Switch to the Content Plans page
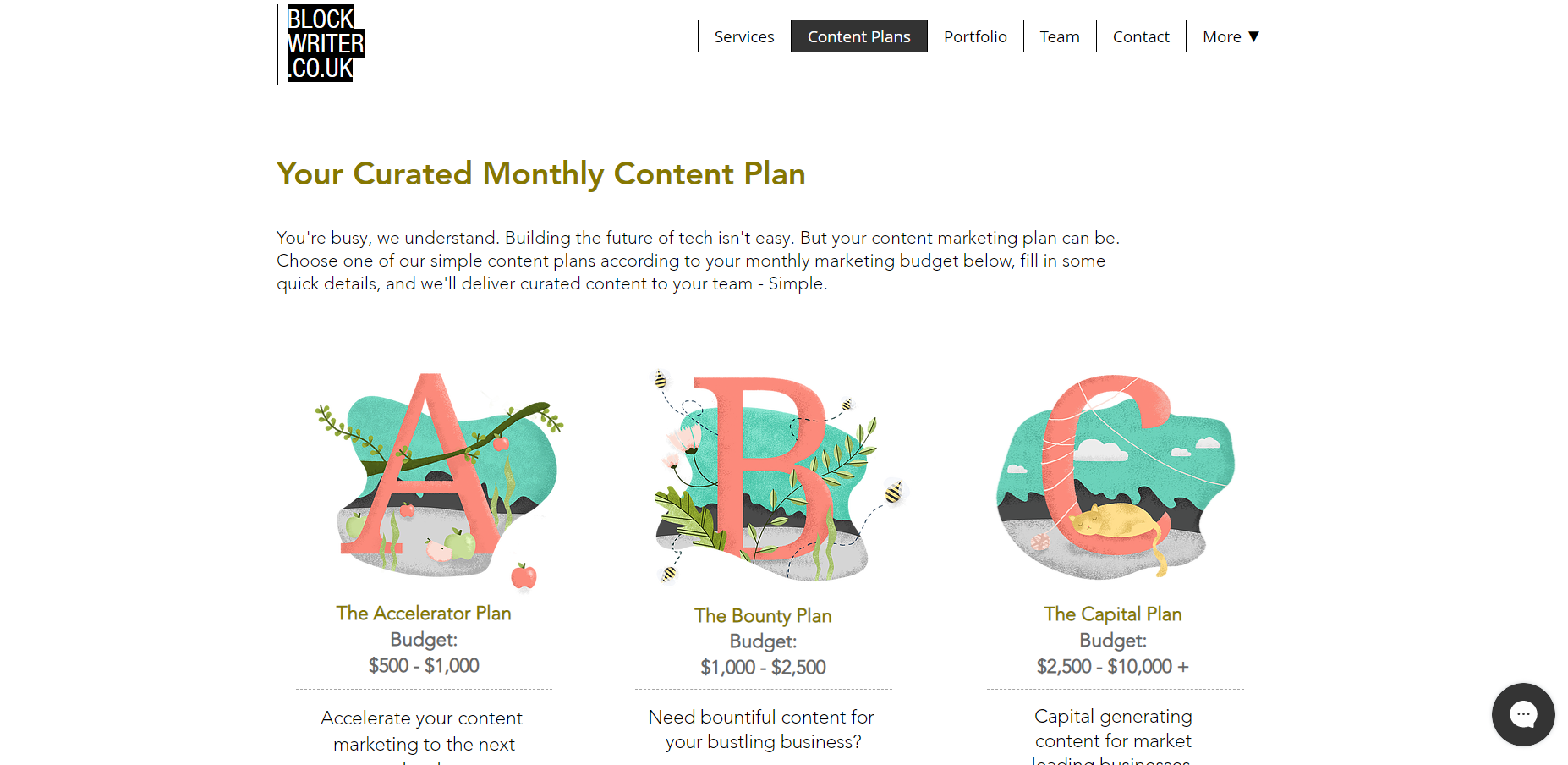Viewport: 1568px width, 765px height. pyautogui.click(x=858, y=36)
